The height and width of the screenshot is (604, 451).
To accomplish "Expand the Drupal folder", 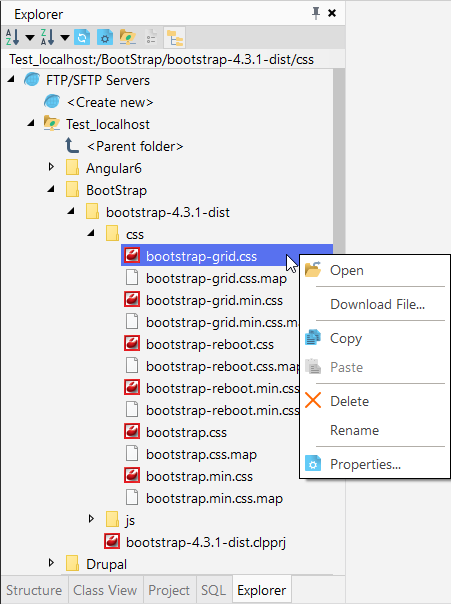I will click(x=51, y=562).
